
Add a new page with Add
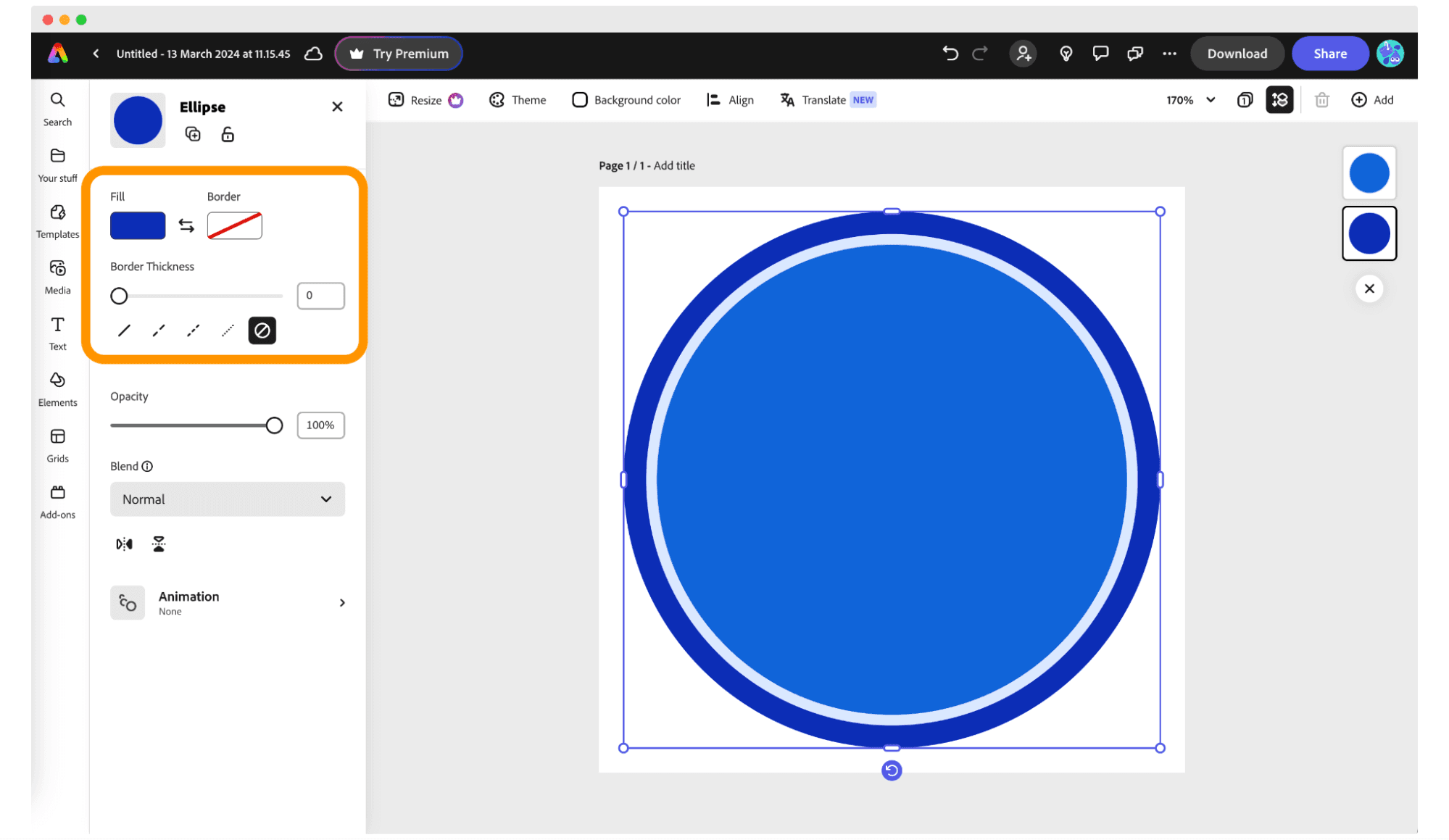pos(1372,100)
